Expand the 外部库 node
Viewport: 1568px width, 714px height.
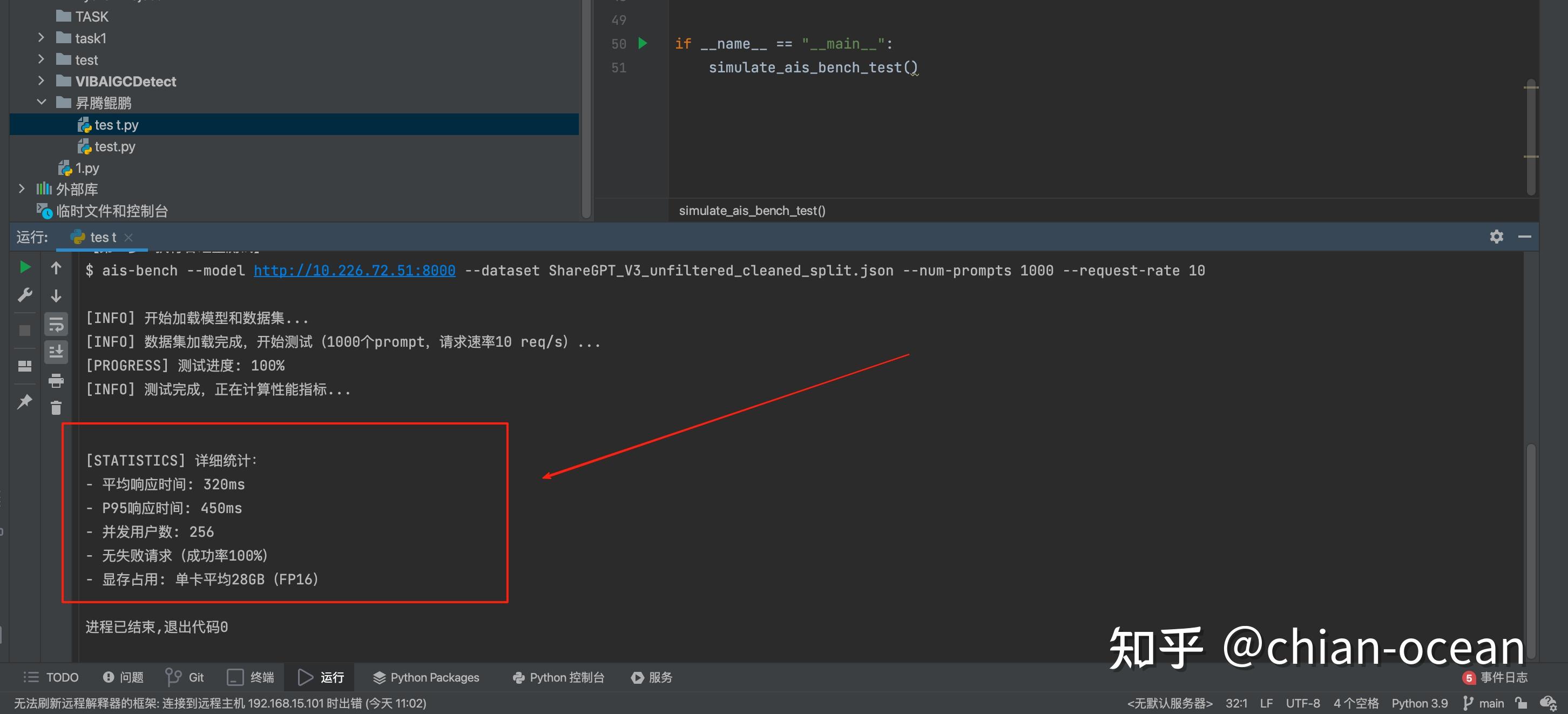(x=22, y=188)
